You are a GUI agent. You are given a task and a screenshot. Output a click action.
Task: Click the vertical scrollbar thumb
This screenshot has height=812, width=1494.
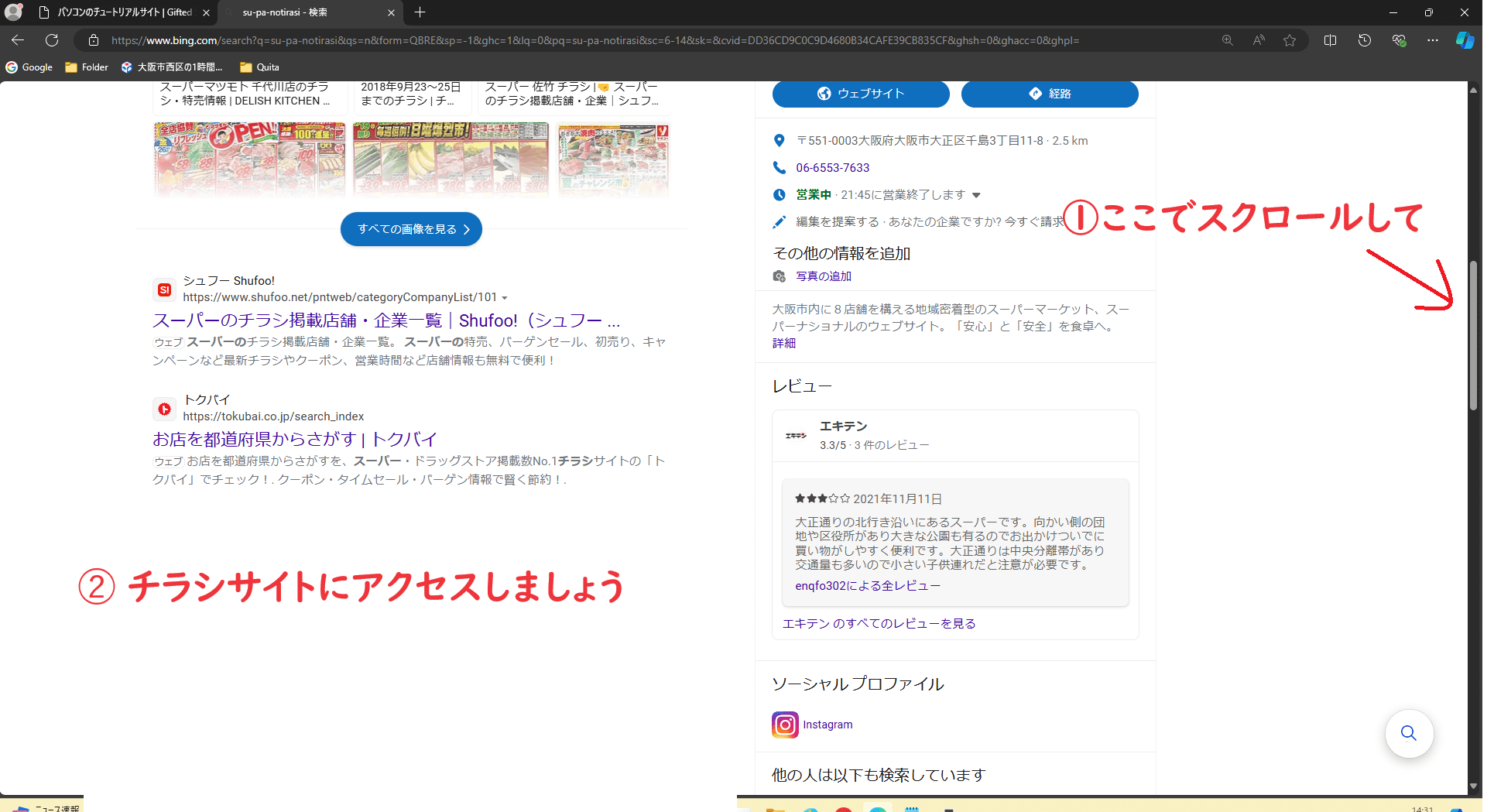(1473, 335)
